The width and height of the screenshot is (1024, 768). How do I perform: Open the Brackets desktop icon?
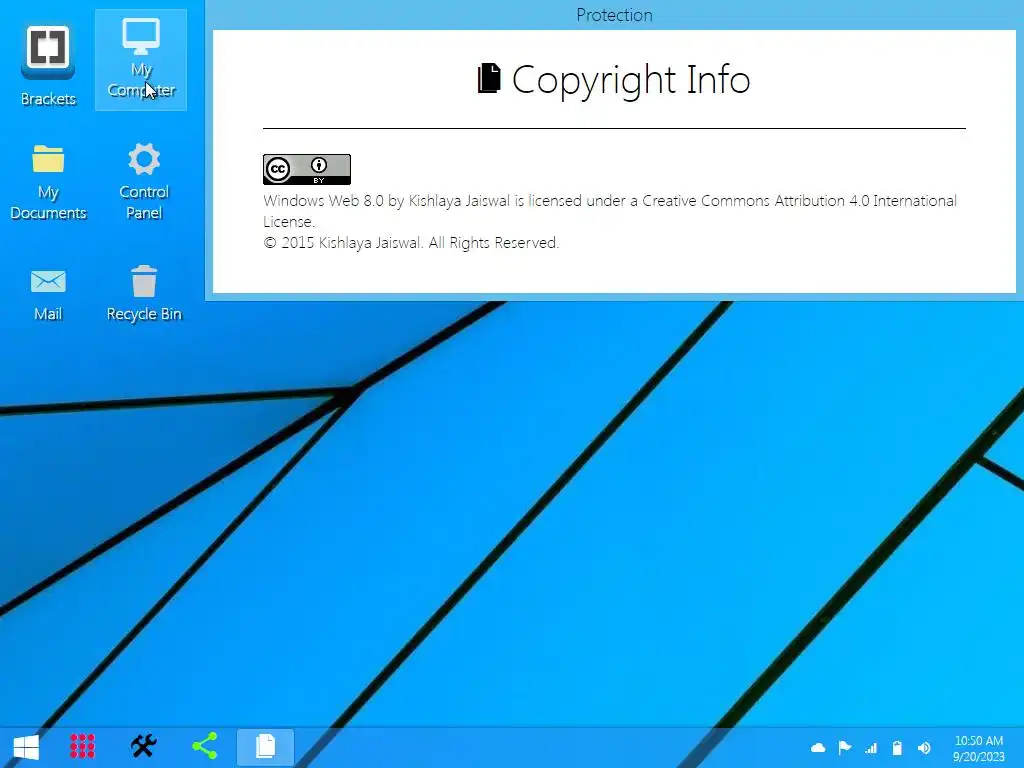click(48, 65)
